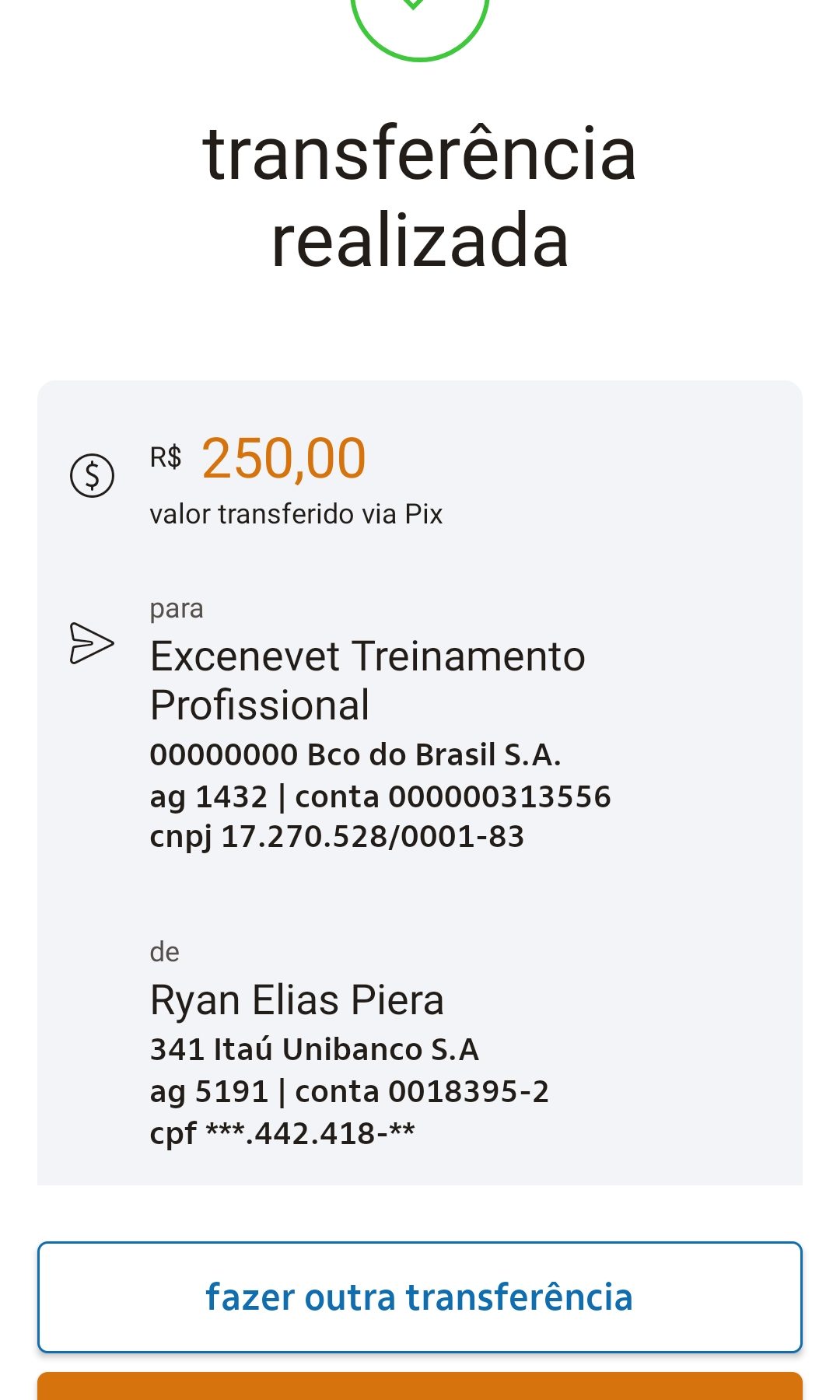The width and height of the screenshot is (840, 1400).
Task: Click the R$ currency symbol
Action: (166, 457)
